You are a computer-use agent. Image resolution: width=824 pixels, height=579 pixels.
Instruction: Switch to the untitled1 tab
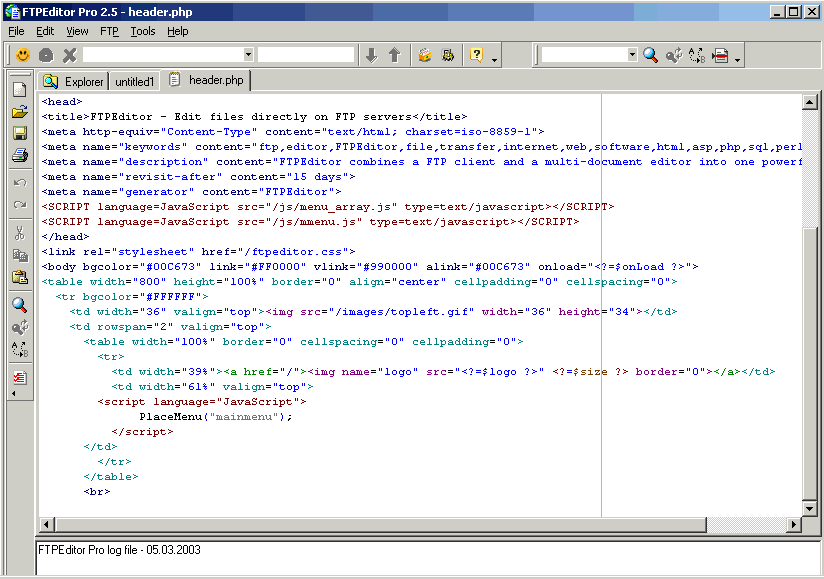click(x=135, y=81)
